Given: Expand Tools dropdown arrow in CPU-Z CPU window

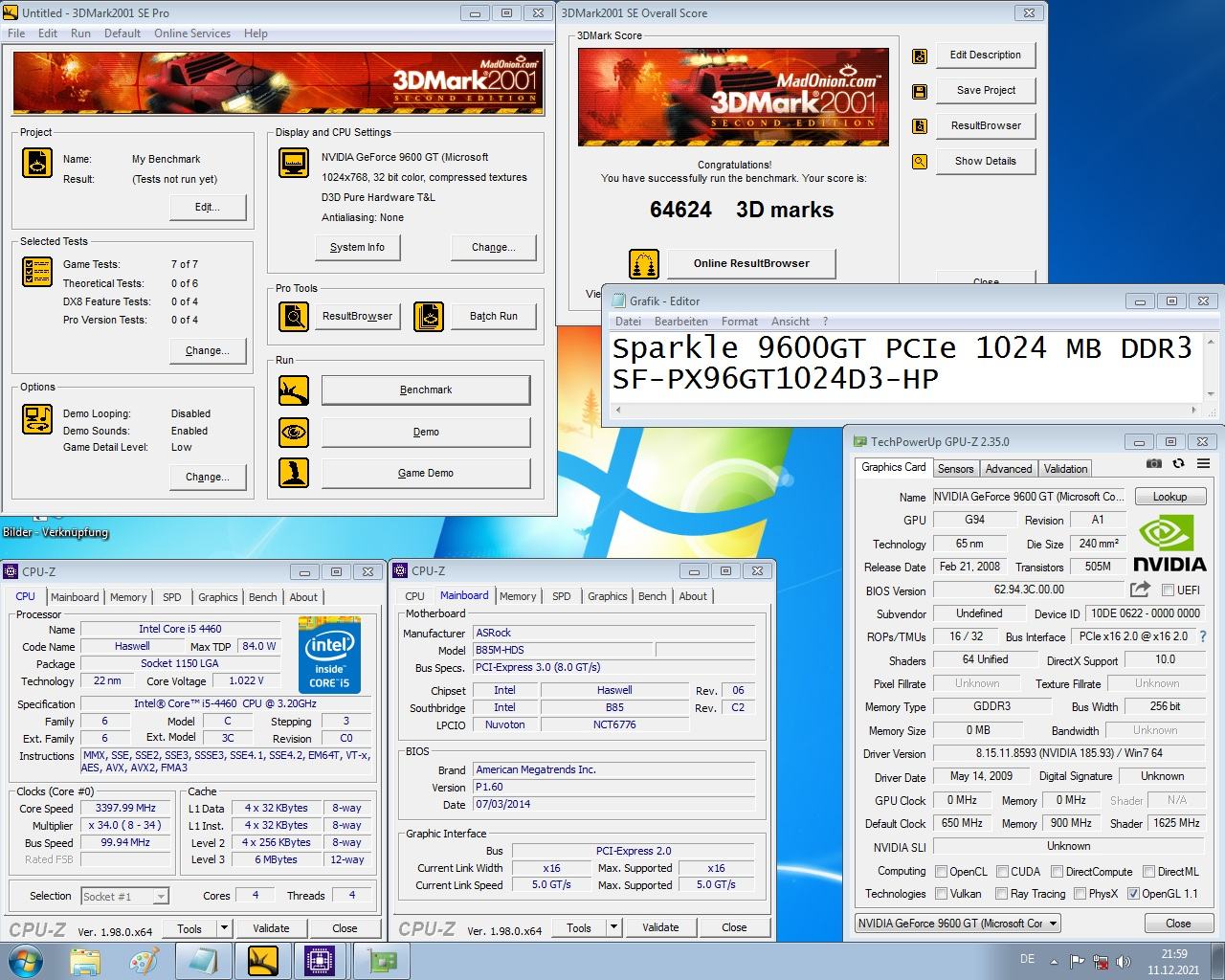Looking at the screenshot, I should click(x=224, y=928).
